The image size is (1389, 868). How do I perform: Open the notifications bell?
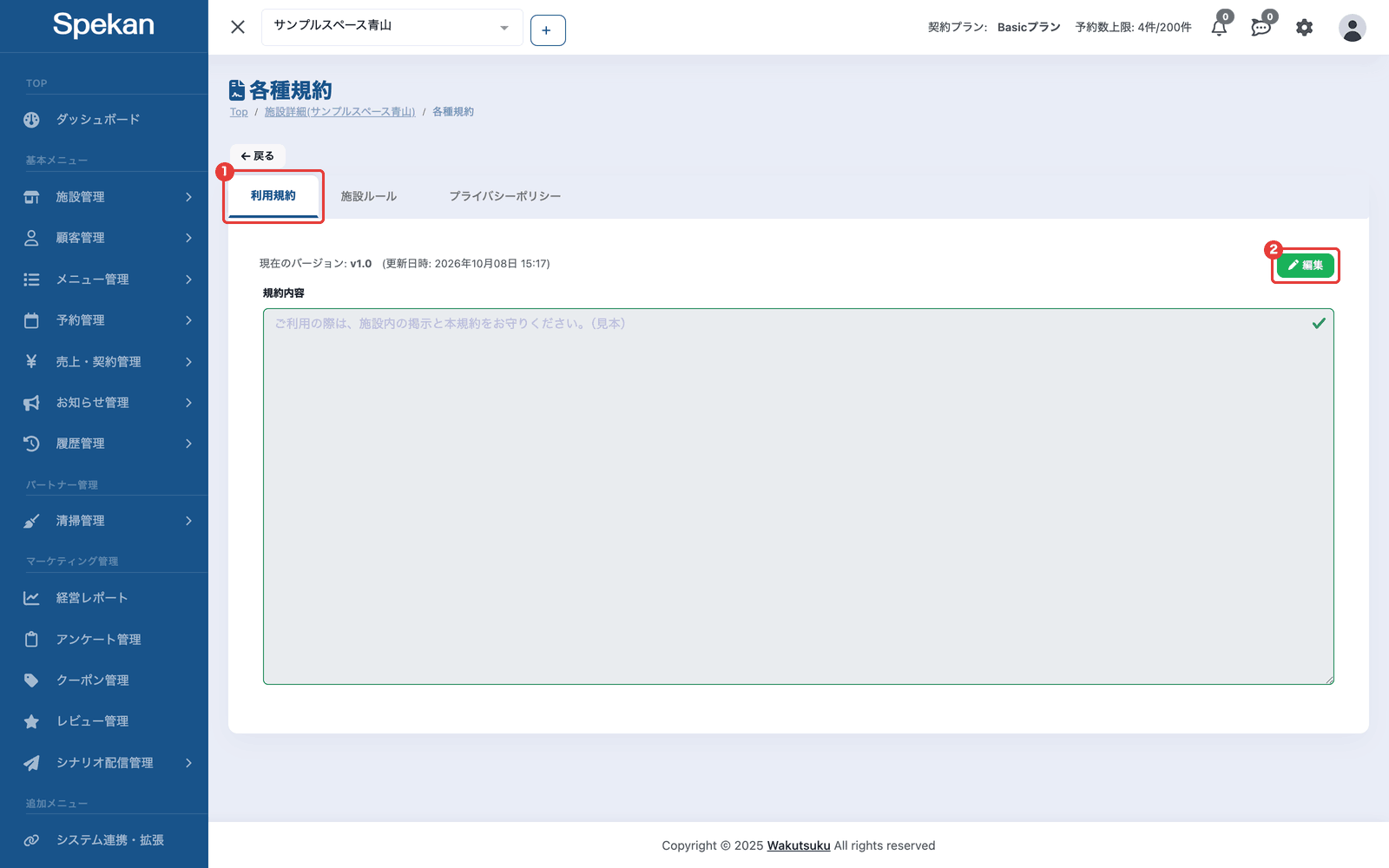coord(1220,27)
